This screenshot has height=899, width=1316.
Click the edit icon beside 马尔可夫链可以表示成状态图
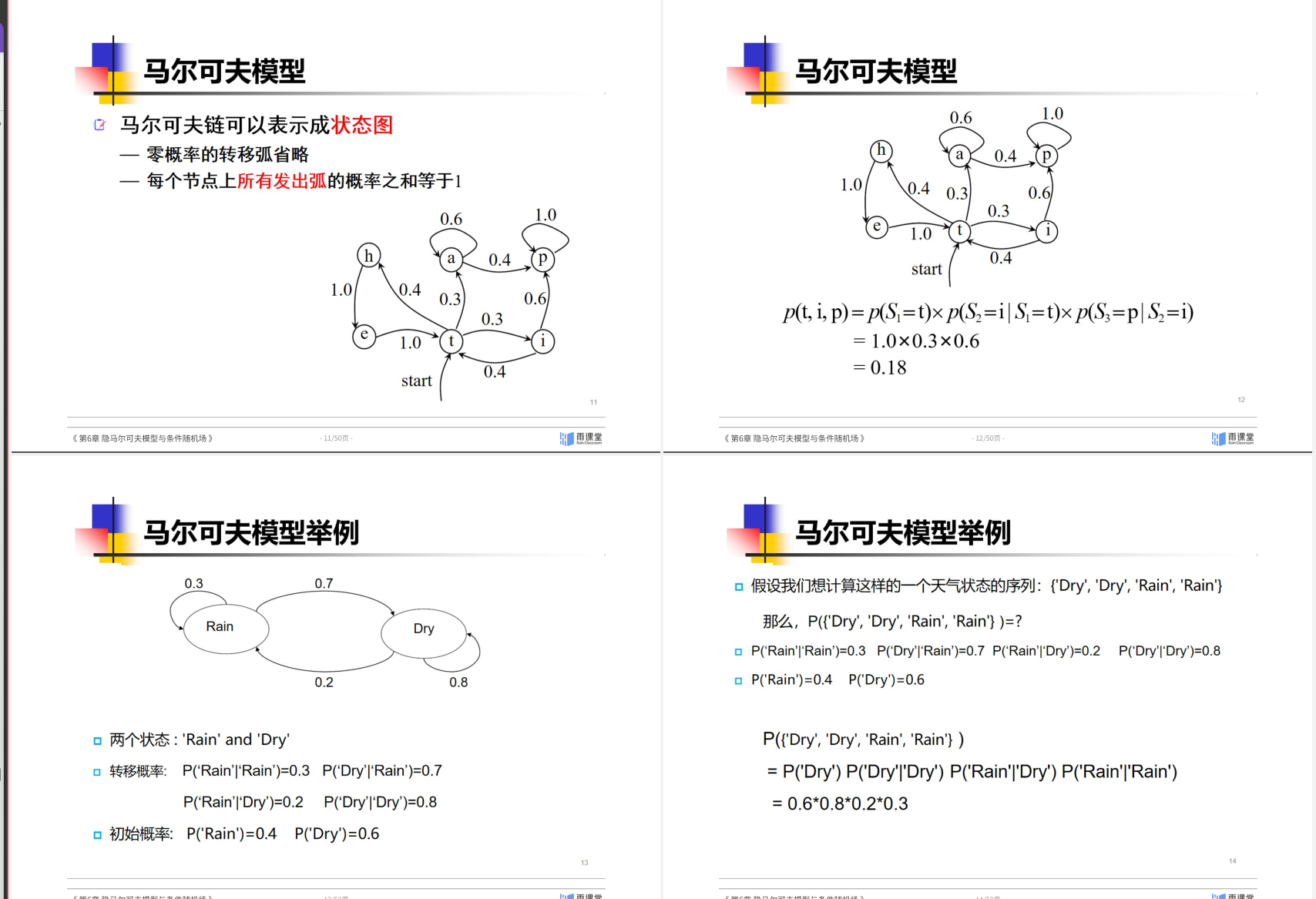coord(99,125)
